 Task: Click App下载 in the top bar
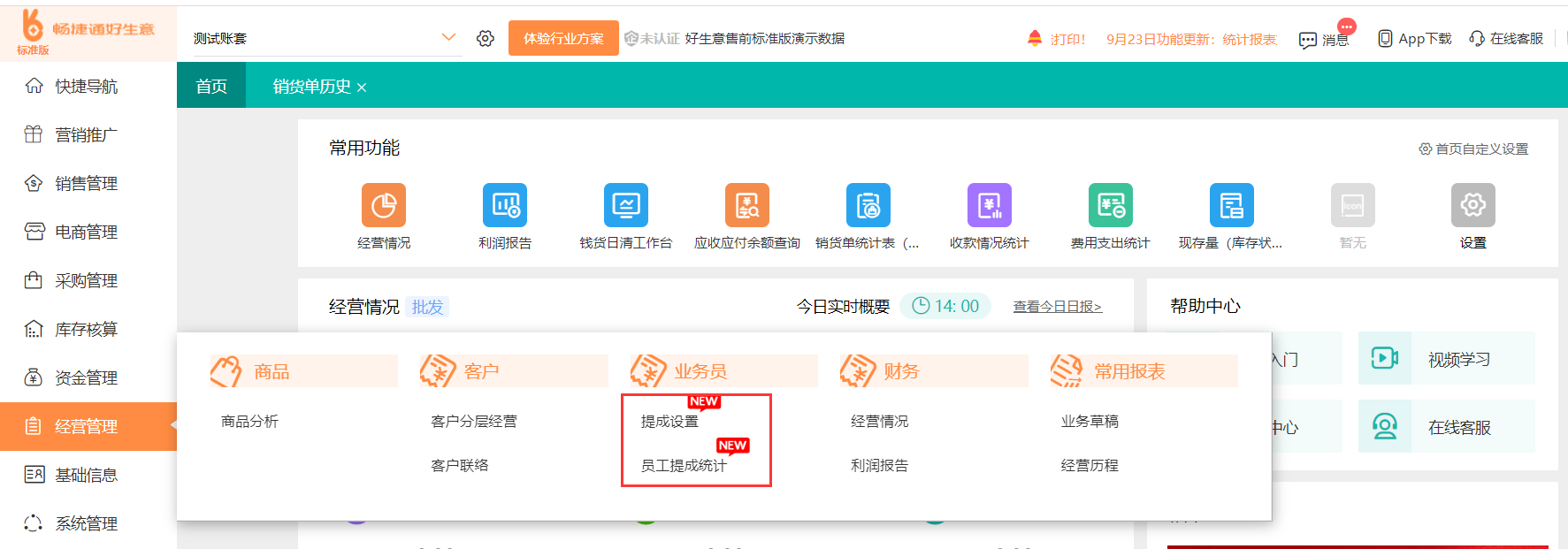pos(1415,39)
